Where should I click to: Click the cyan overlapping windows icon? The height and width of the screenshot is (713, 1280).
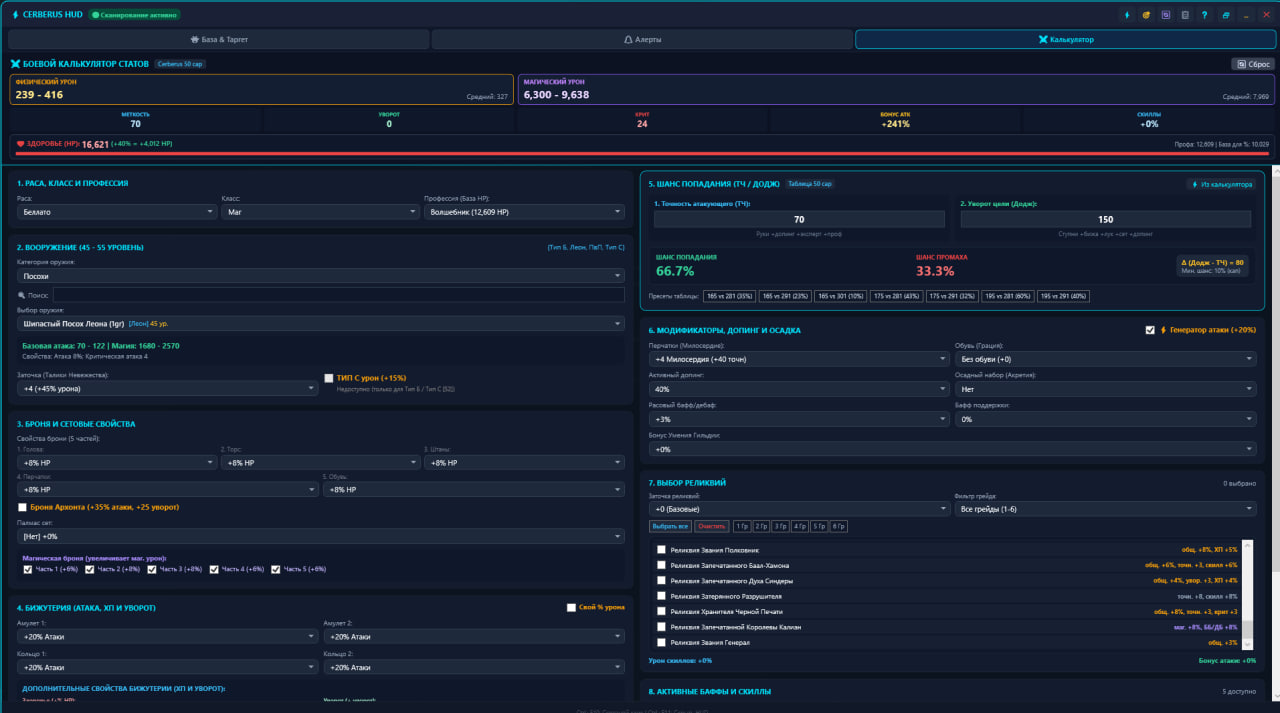pos(1225,15)
